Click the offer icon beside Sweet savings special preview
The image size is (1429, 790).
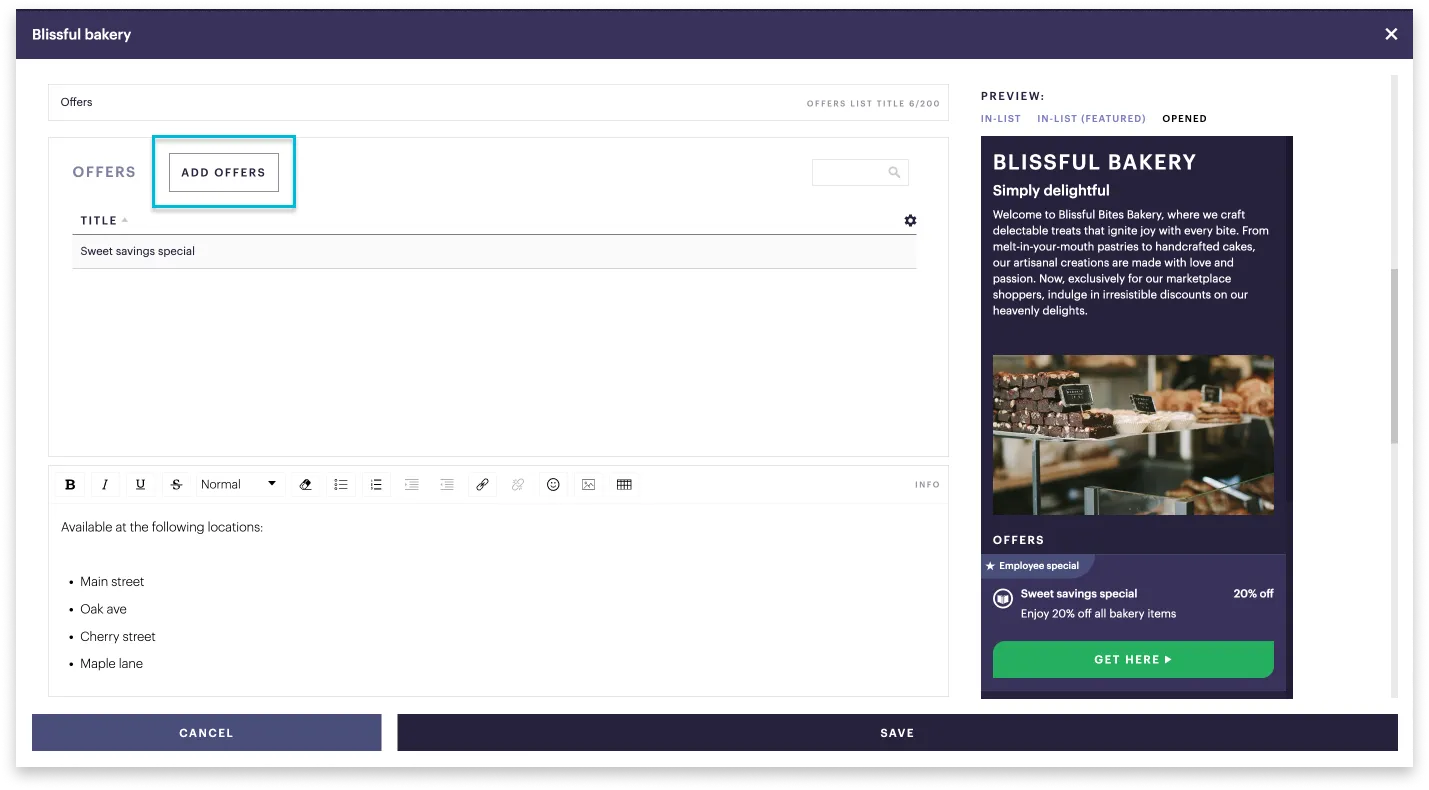1003,599
